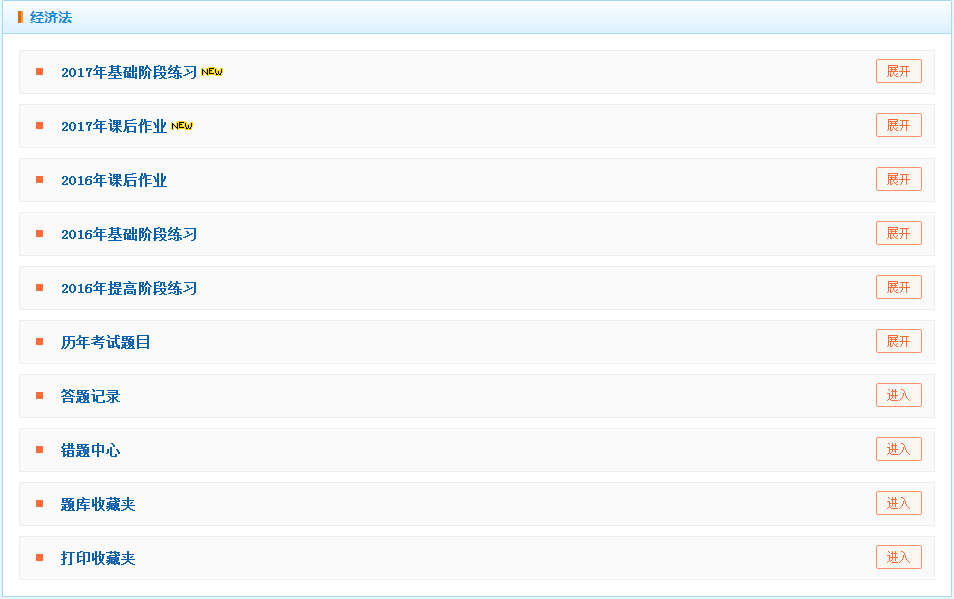This screenshot has height=599, width=954.
Task: Expand the 2016年课后作业 row
Action: coord(898,180)
